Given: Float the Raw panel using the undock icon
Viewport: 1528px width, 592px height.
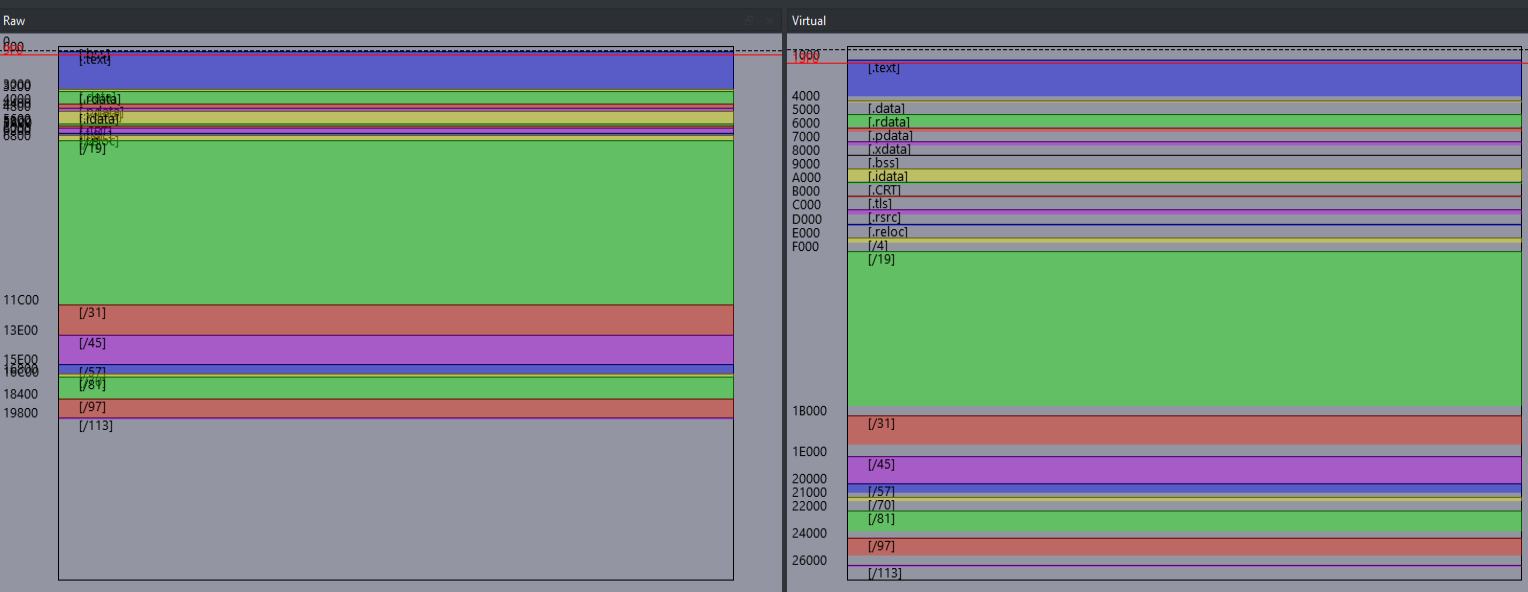Looking at the screenshot, I should point(751,21).
